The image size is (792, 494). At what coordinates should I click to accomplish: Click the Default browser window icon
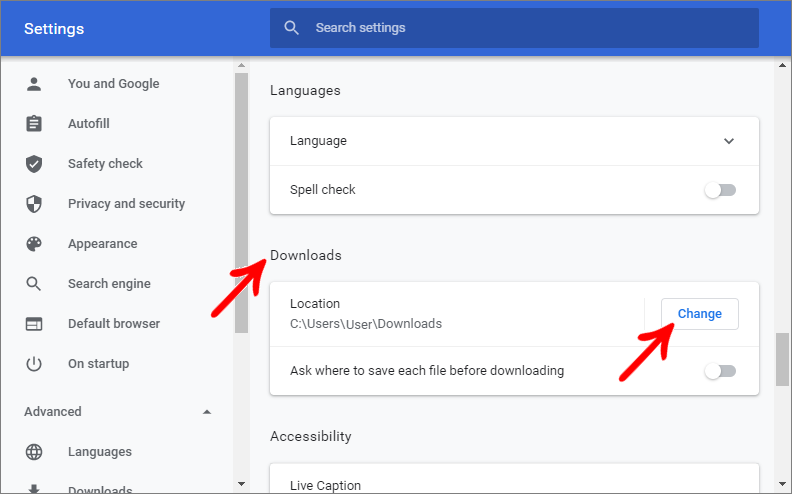34,324
